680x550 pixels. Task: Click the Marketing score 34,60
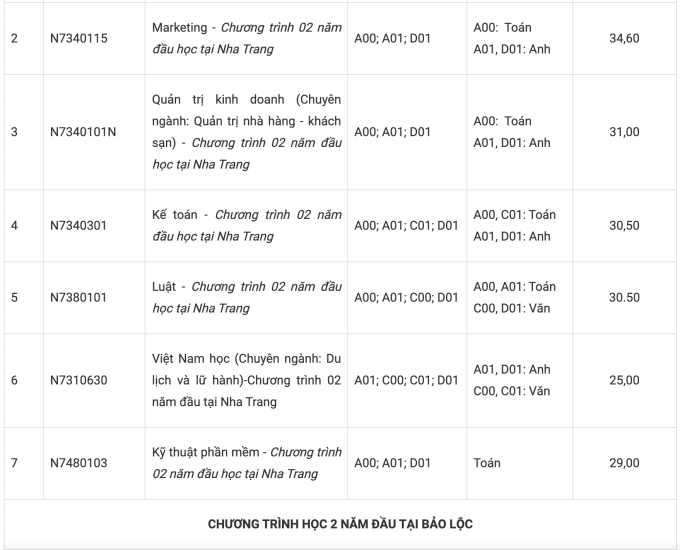tap(624, 38)
